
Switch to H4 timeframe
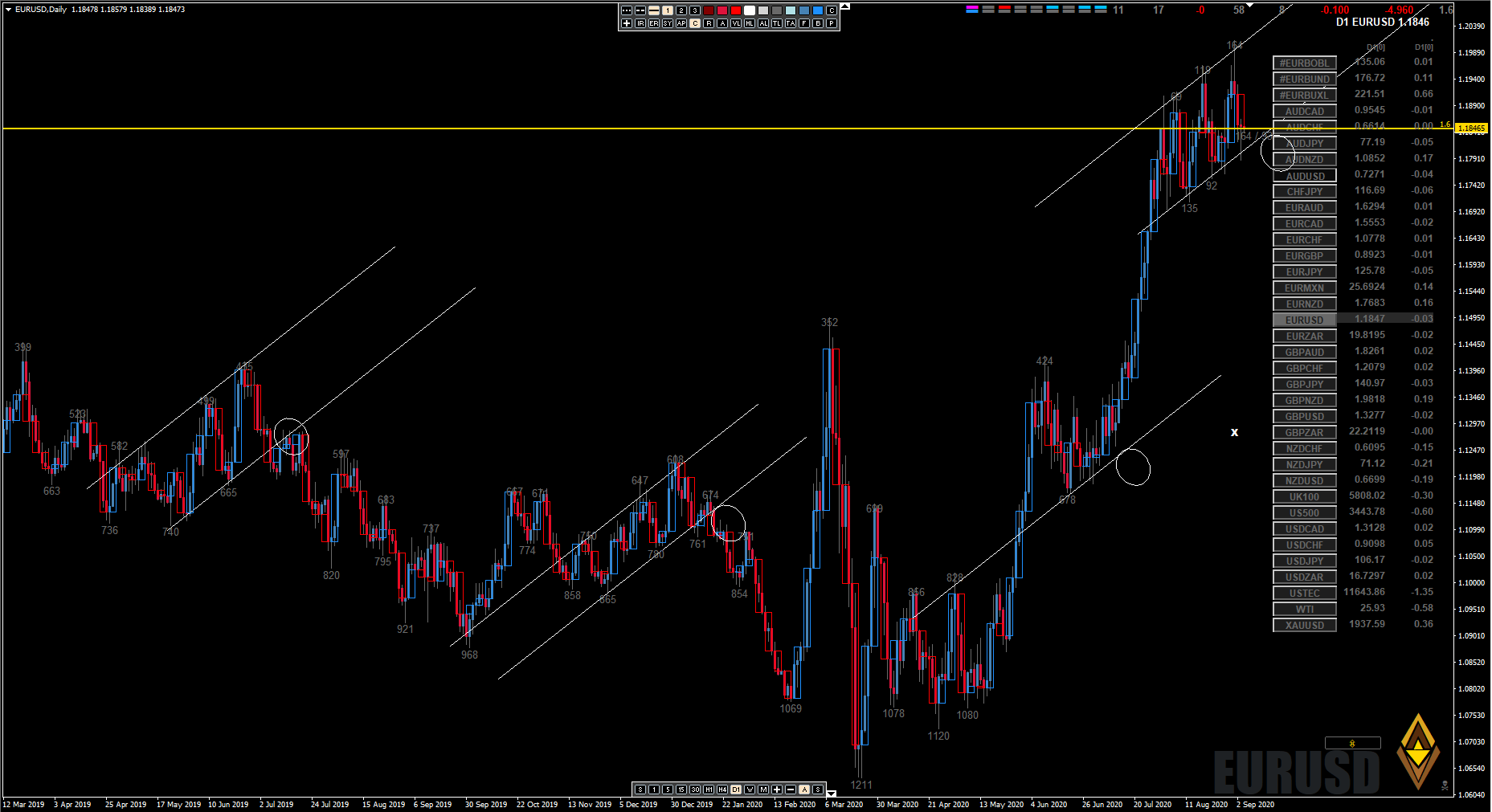point(722,790)
